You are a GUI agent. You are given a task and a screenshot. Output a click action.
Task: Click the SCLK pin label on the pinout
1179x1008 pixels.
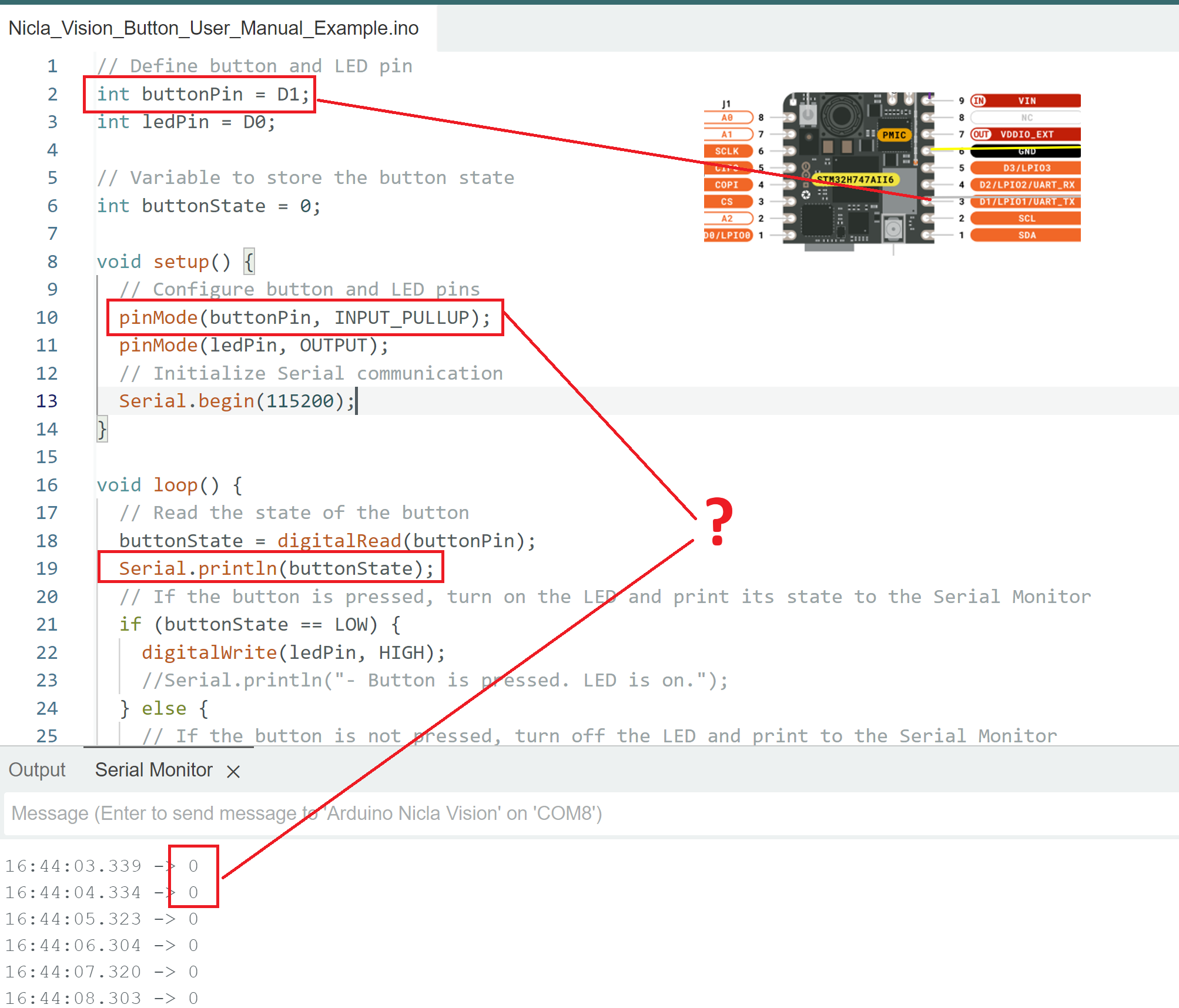click(x=727, y=150)
